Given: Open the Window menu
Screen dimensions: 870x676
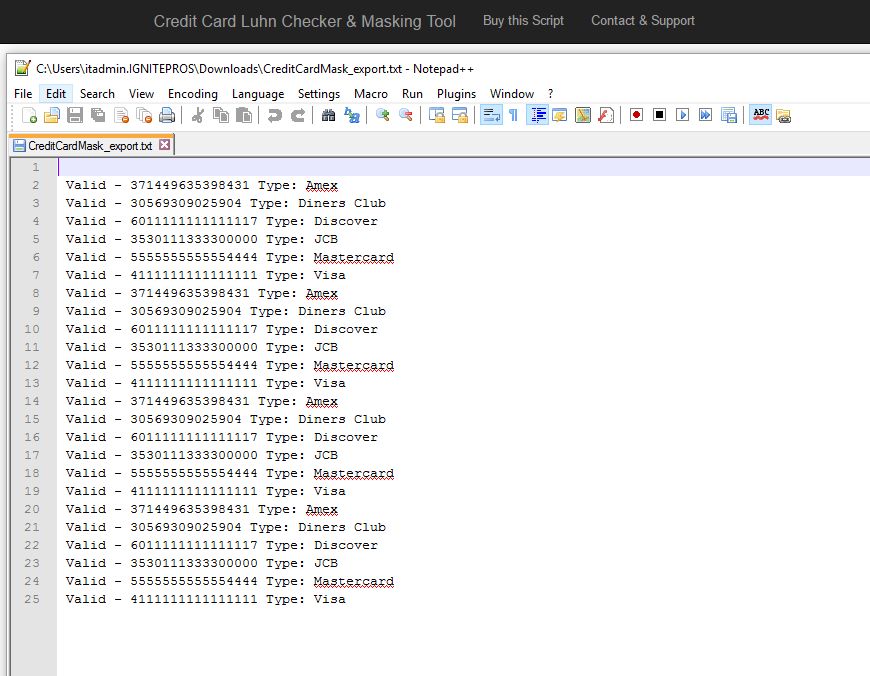Looking at the screenshot, I should (512, 94).
